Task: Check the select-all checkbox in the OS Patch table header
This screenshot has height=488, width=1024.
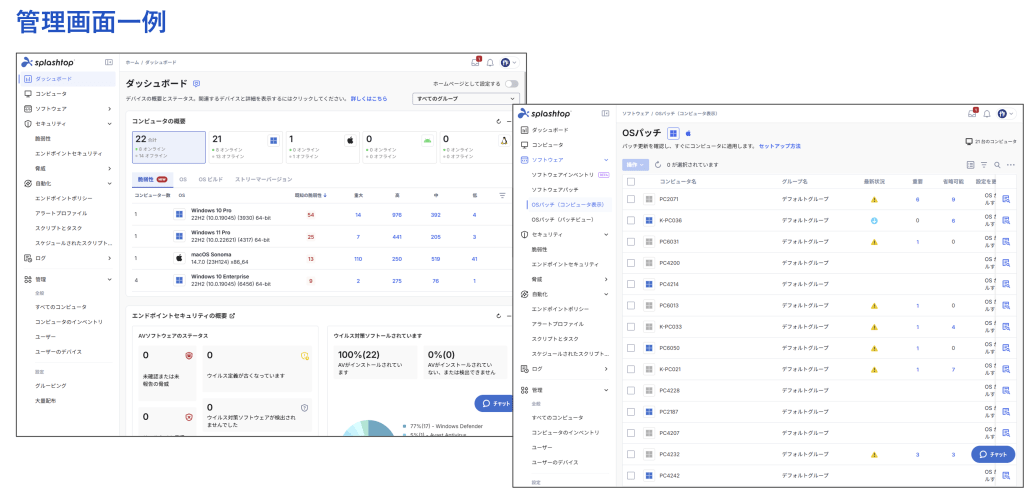Action: (631, 181)
